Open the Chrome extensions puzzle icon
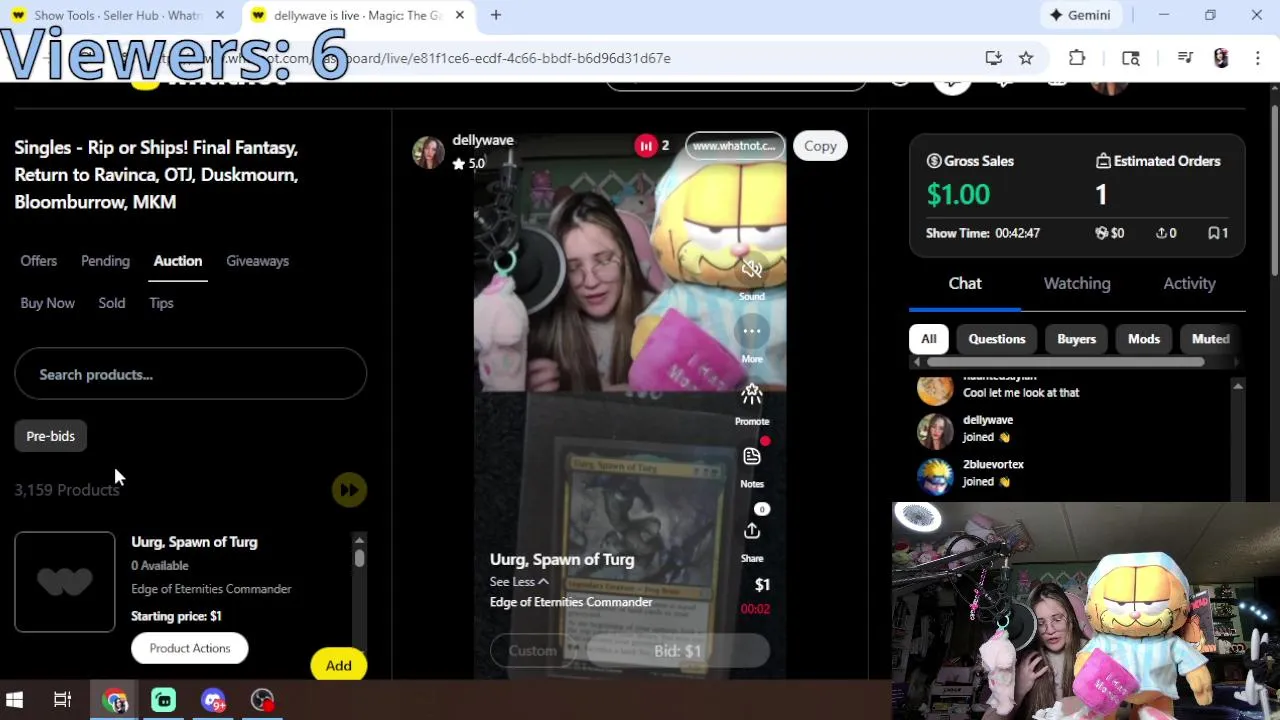Image resolution: width=1280 pixels, height=720 pixels. pos(1077,58)
